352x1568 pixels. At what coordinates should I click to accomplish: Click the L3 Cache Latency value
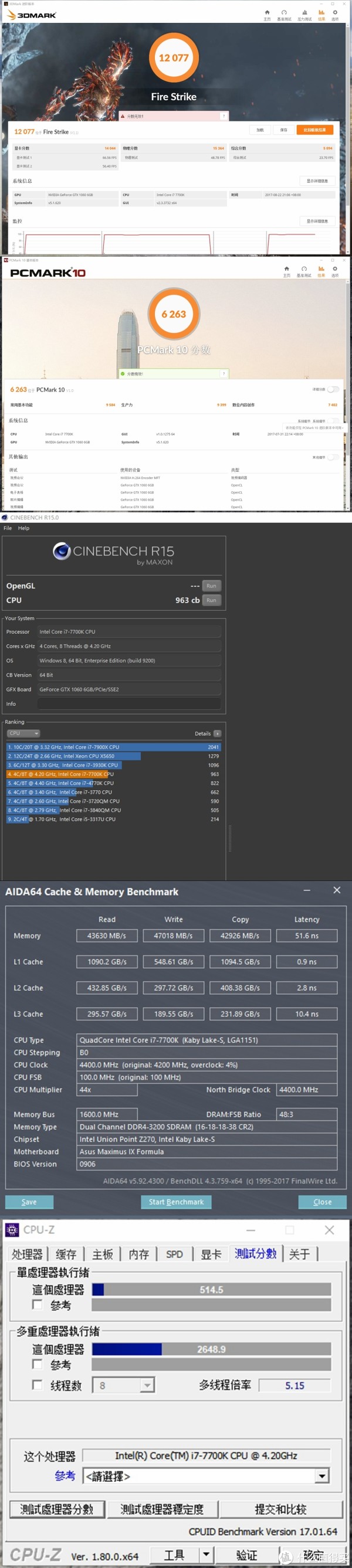point(306,1014)
